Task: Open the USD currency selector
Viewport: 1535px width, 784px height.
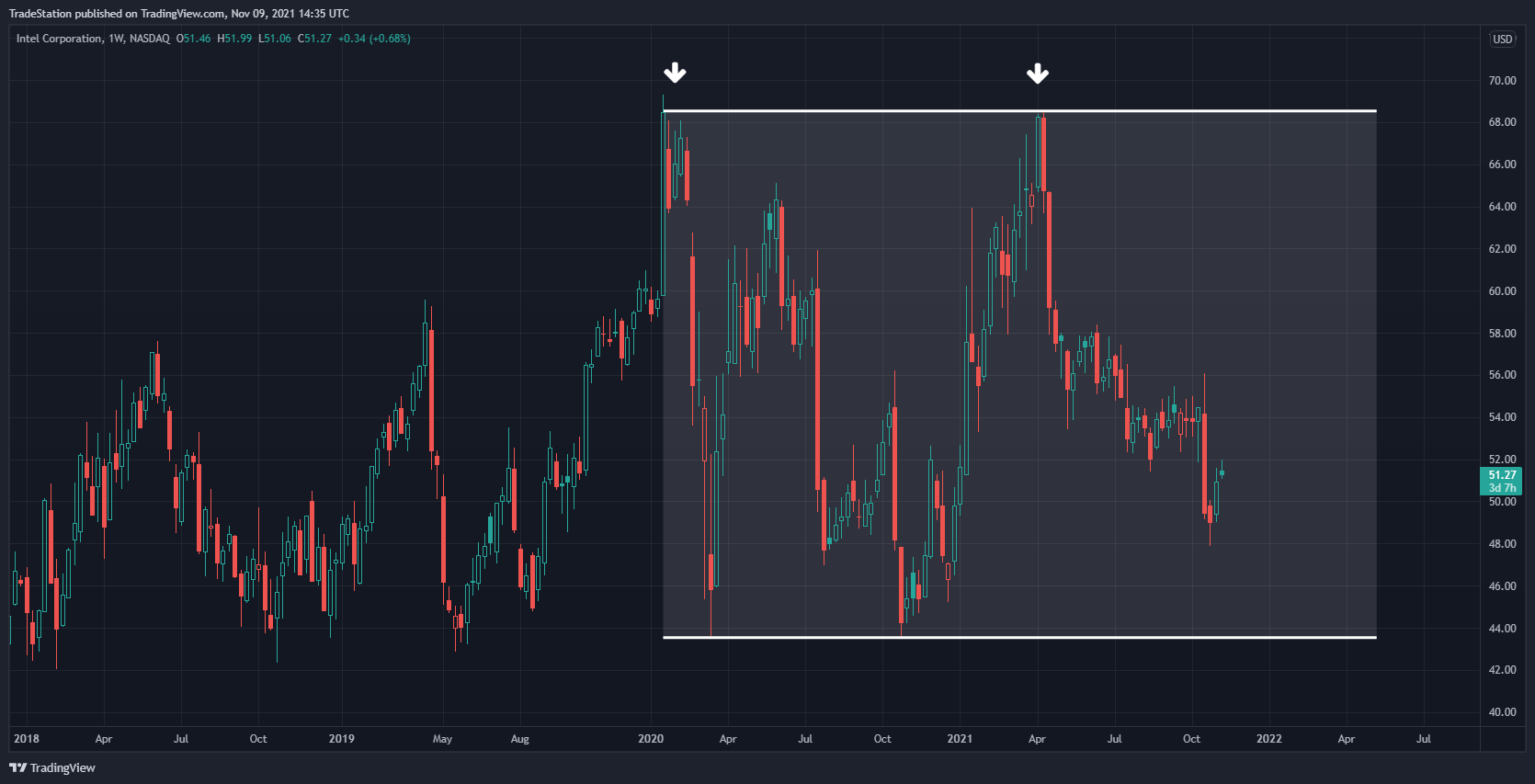Action: 1502,40
